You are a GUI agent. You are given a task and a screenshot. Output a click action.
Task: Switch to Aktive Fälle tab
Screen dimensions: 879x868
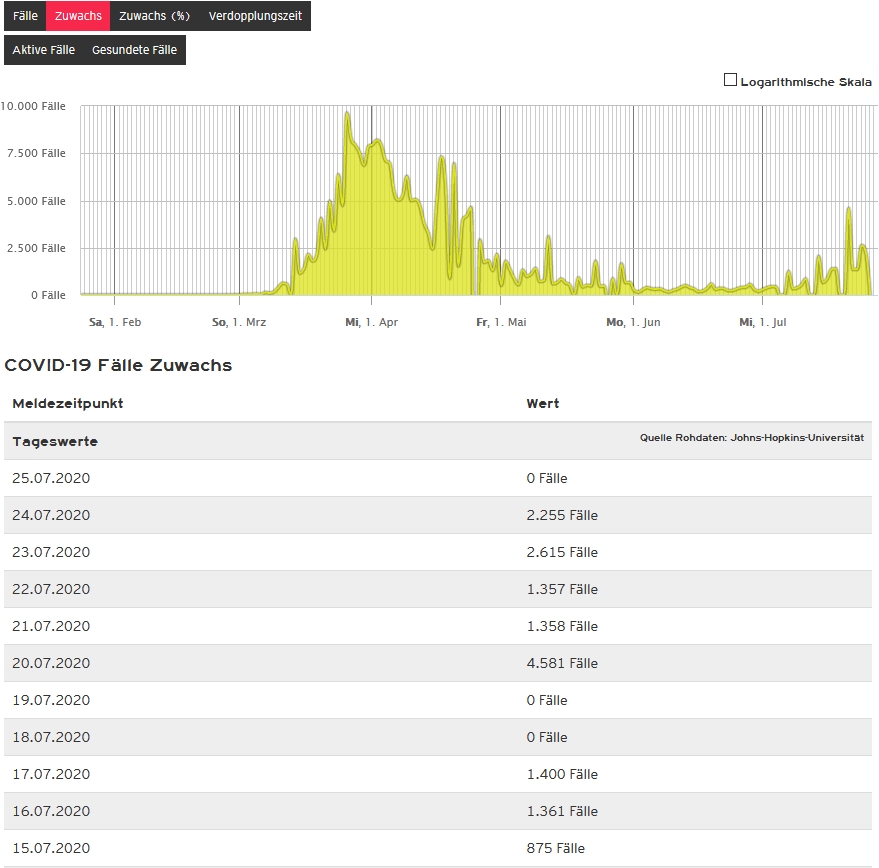[x=43, y=50]
